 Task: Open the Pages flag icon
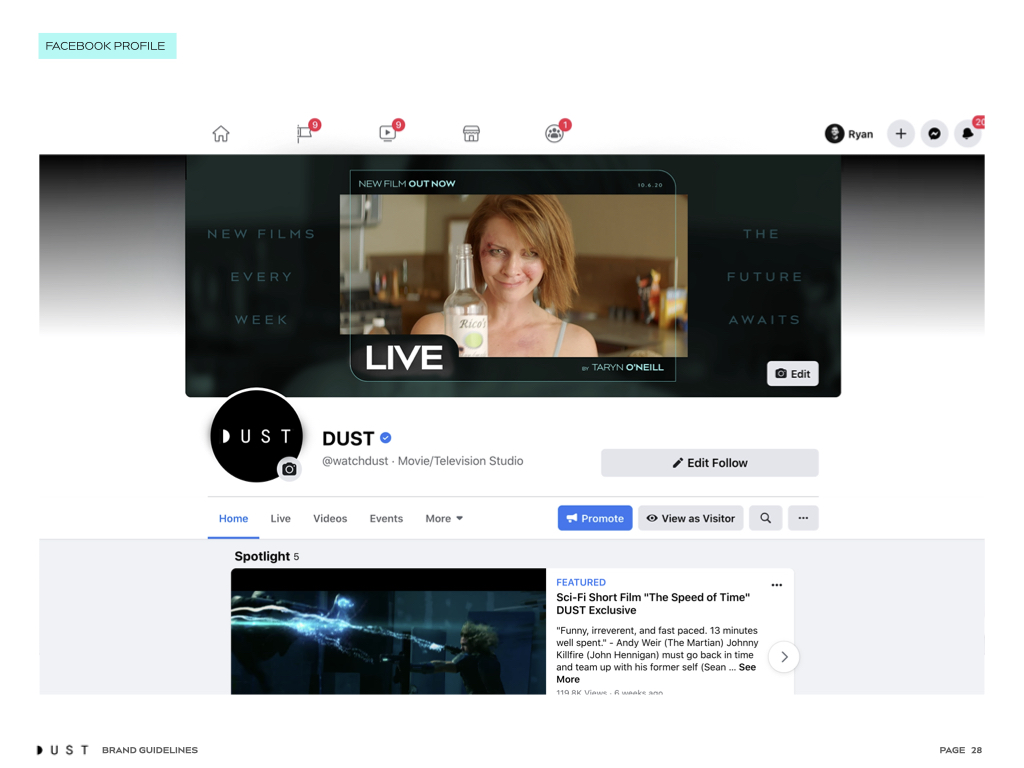(305, 133)
